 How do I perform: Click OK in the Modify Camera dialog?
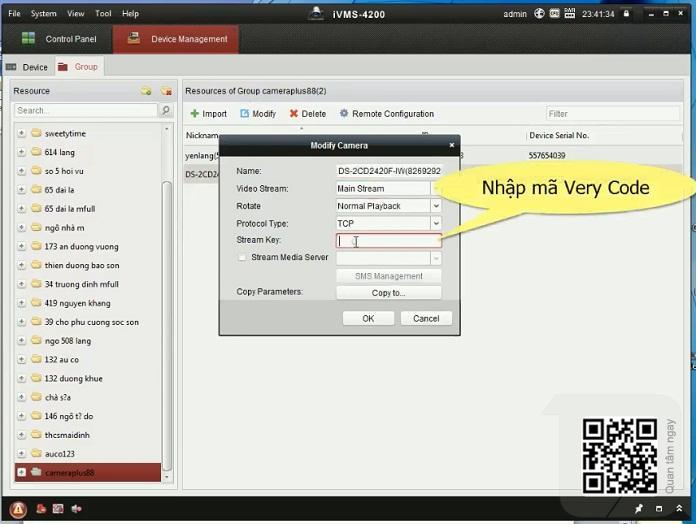tap(368, 318)
